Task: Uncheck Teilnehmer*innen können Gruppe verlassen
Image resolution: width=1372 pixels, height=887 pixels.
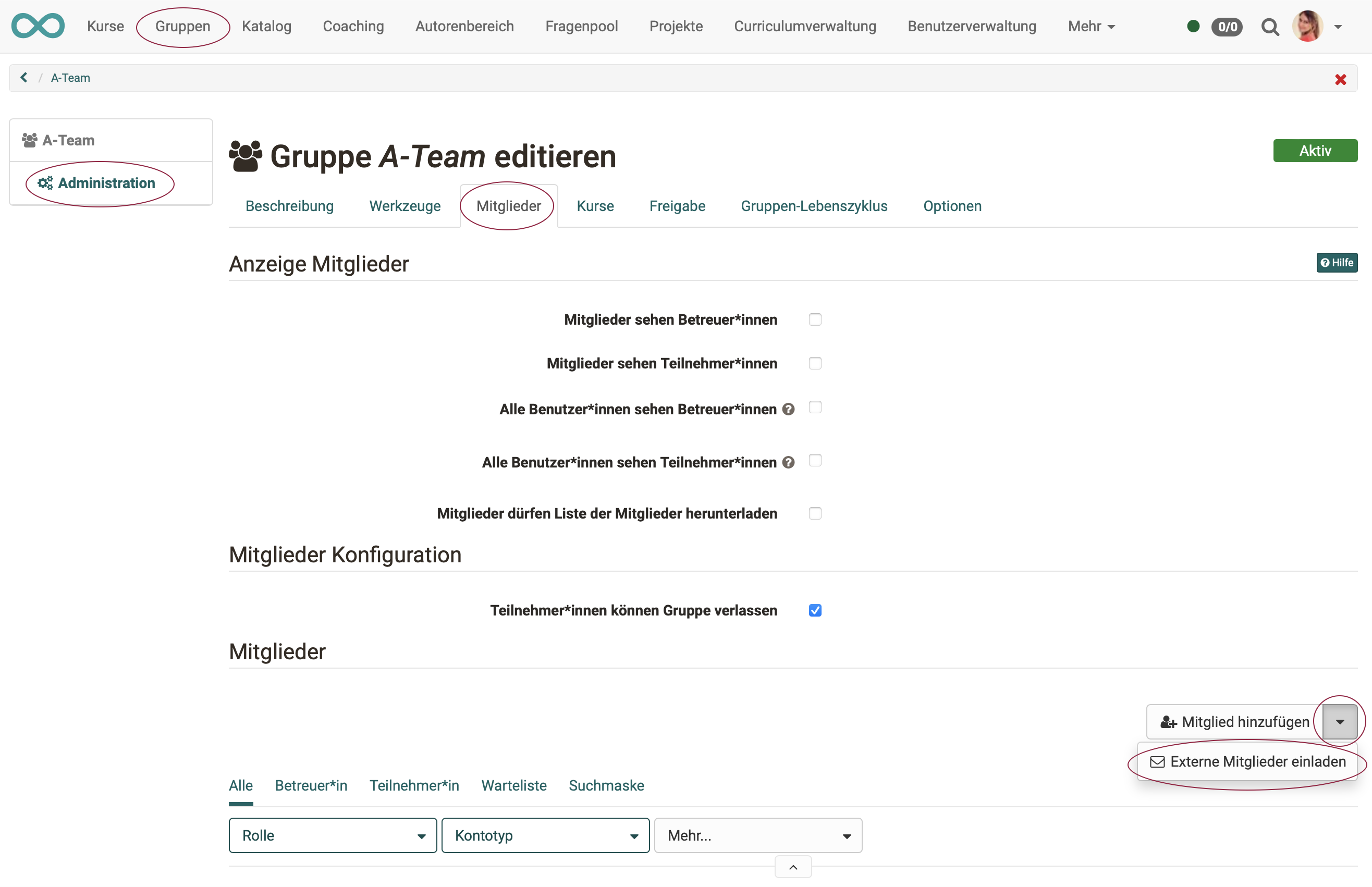Action: click(x=814, y=611)
